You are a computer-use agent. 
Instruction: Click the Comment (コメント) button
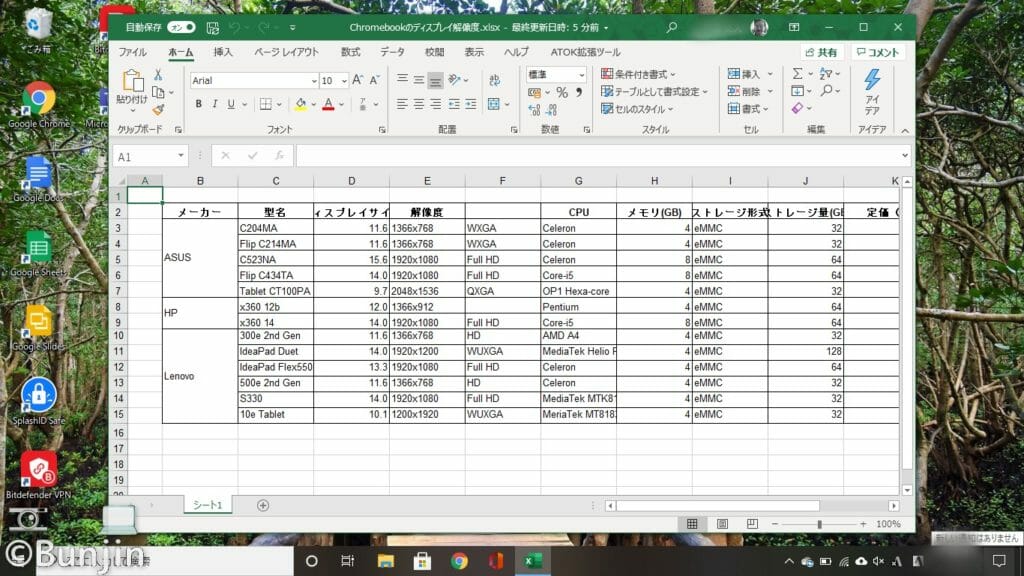tap(878, 52)
